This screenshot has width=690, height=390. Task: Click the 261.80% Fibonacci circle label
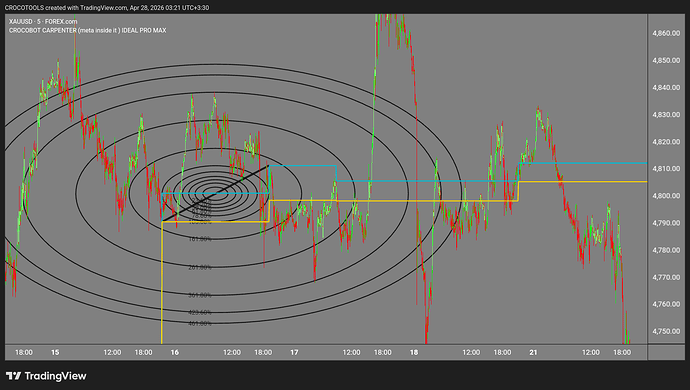coord(200,267)
